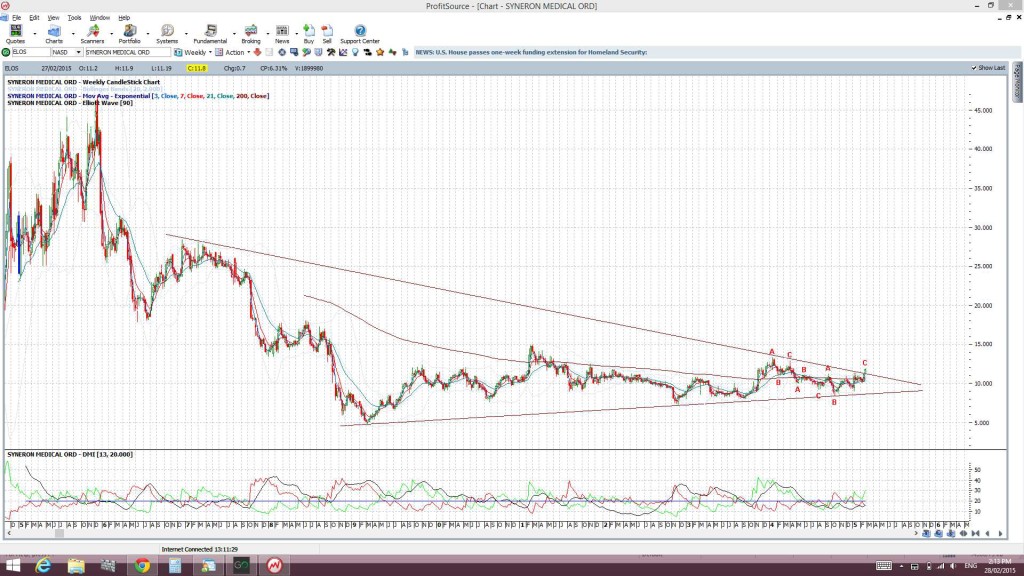Screen dimensions: 1024x576
Task: Click the news headline about Homeland Security
Action: pos(532,52)
